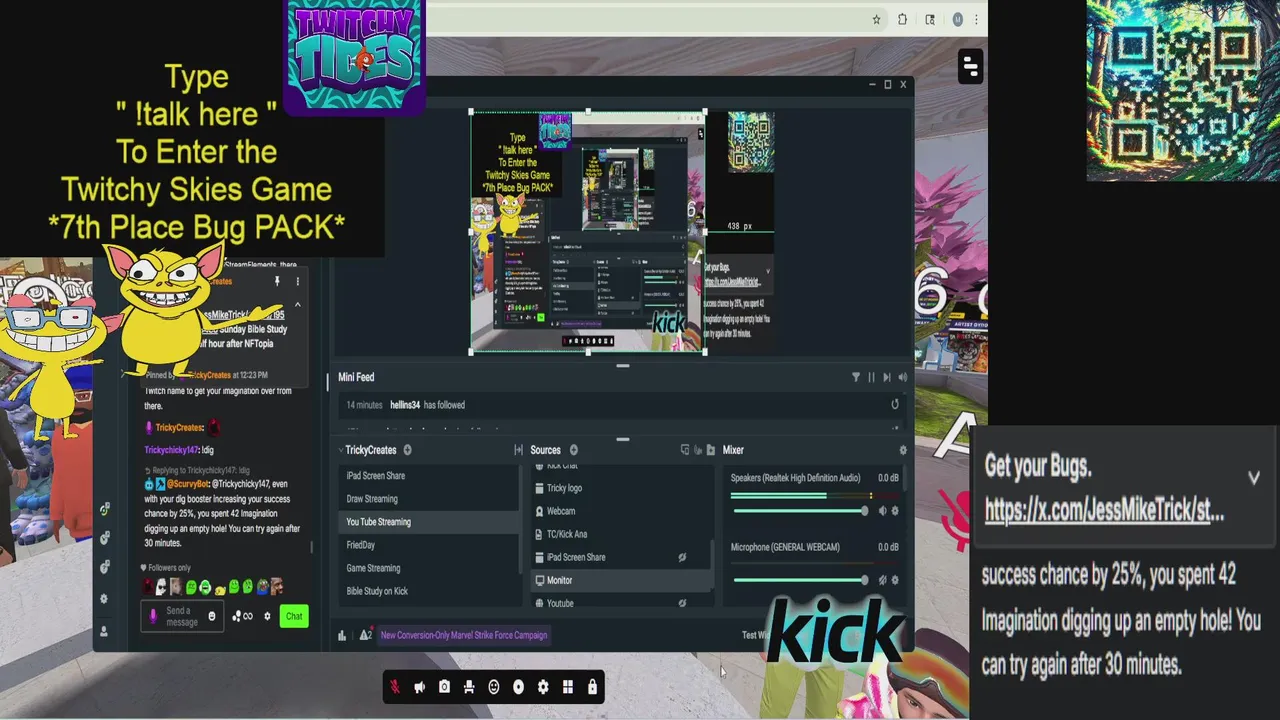Open the reading list side panel icon
1280x720 pixels.
click(x=930, y=19)
